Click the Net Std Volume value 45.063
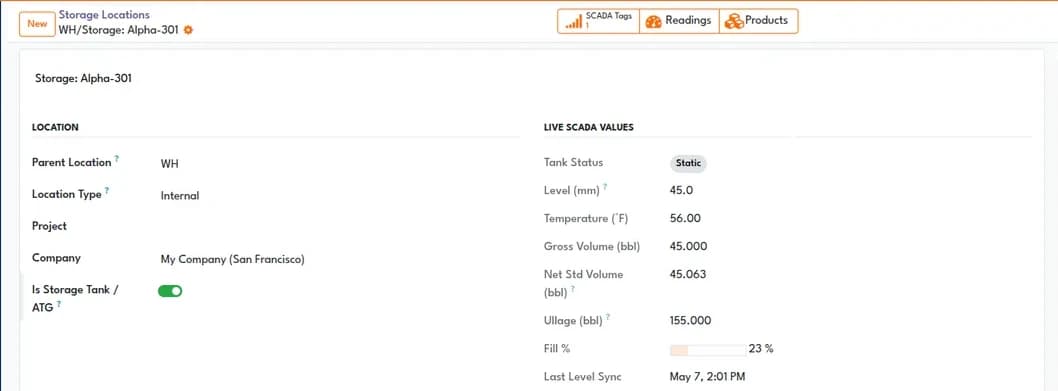The image size is (1058, 391). [x=688, y=274]
